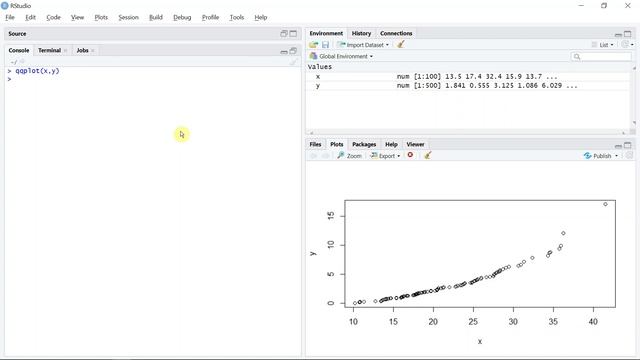Clear environment objects with the broom icon
This screenshot has width=640, height=360.
[400, 44]
